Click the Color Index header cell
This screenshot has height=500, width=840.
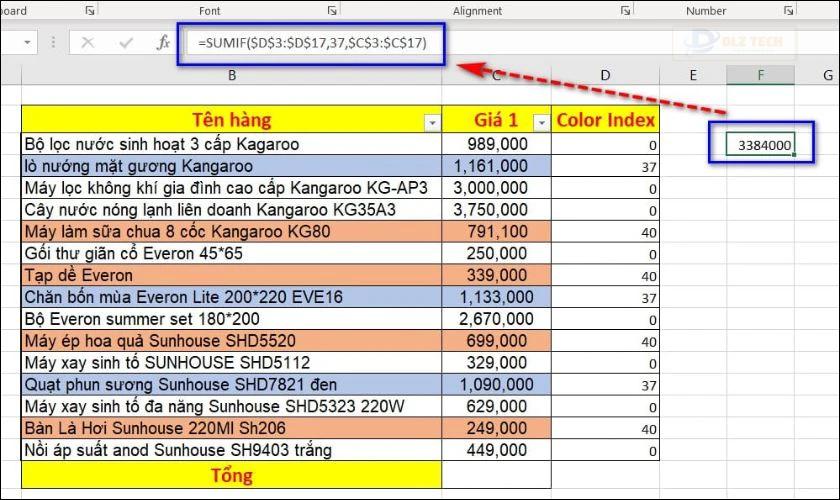(x=605, y=120)
